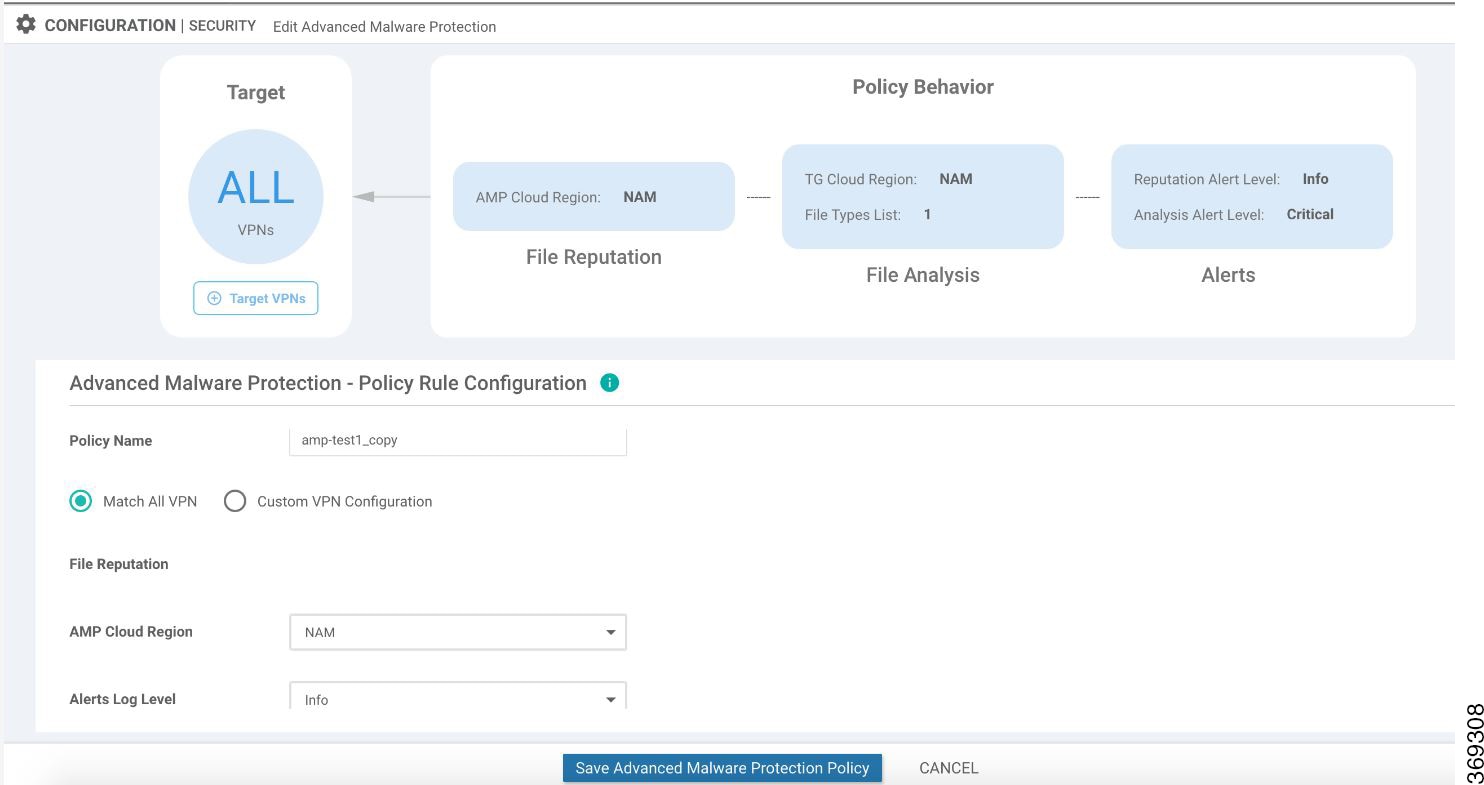Click the 'Policy Behavior' heading
The height and width of the screenshot is (785, 1484).
[x=923, y=87]
